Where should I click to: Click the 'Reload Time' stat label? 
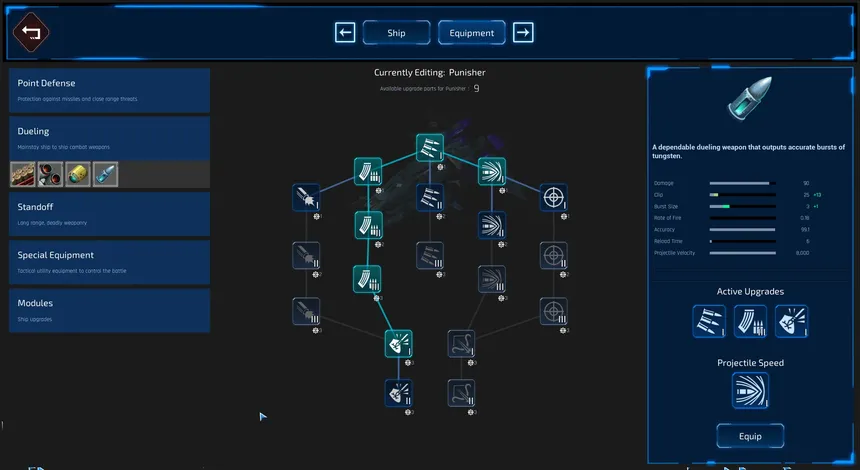pos(668,241)
